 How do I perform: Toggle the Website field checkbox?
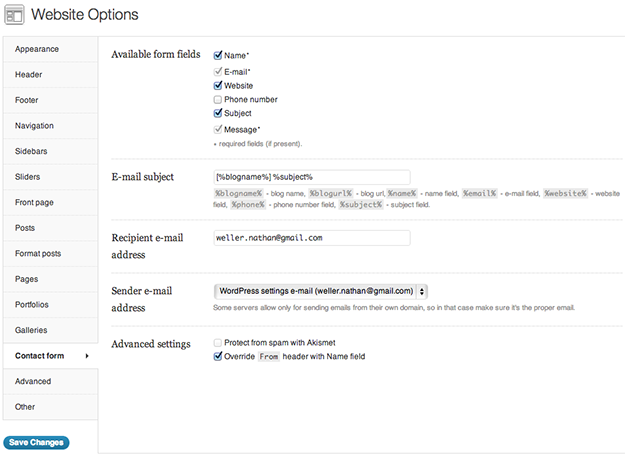click(218, 86)
